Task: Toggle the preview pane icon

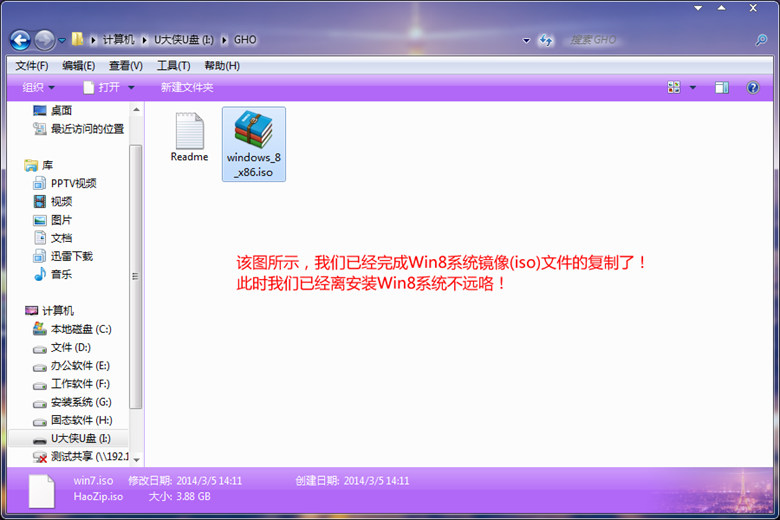Action: pos(722,88)
